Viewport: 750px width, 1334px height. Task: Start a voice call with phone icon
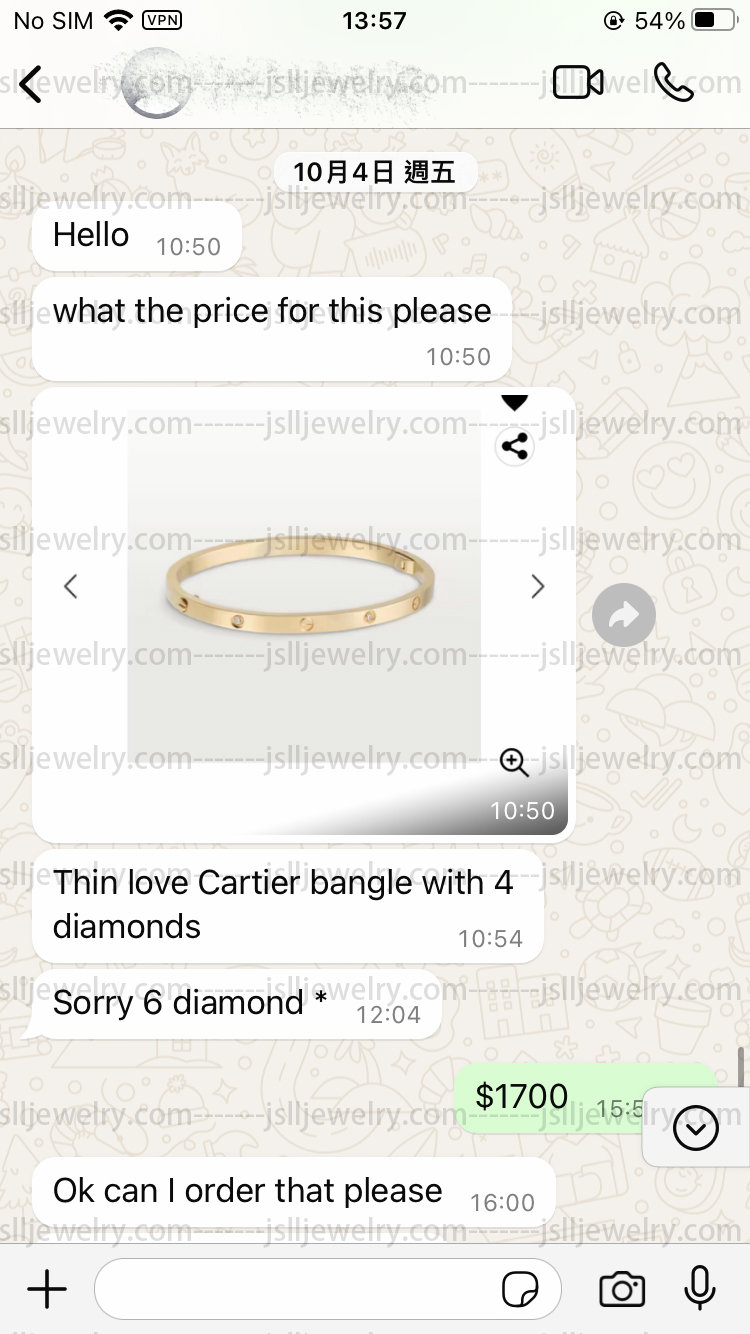[674, 83]
